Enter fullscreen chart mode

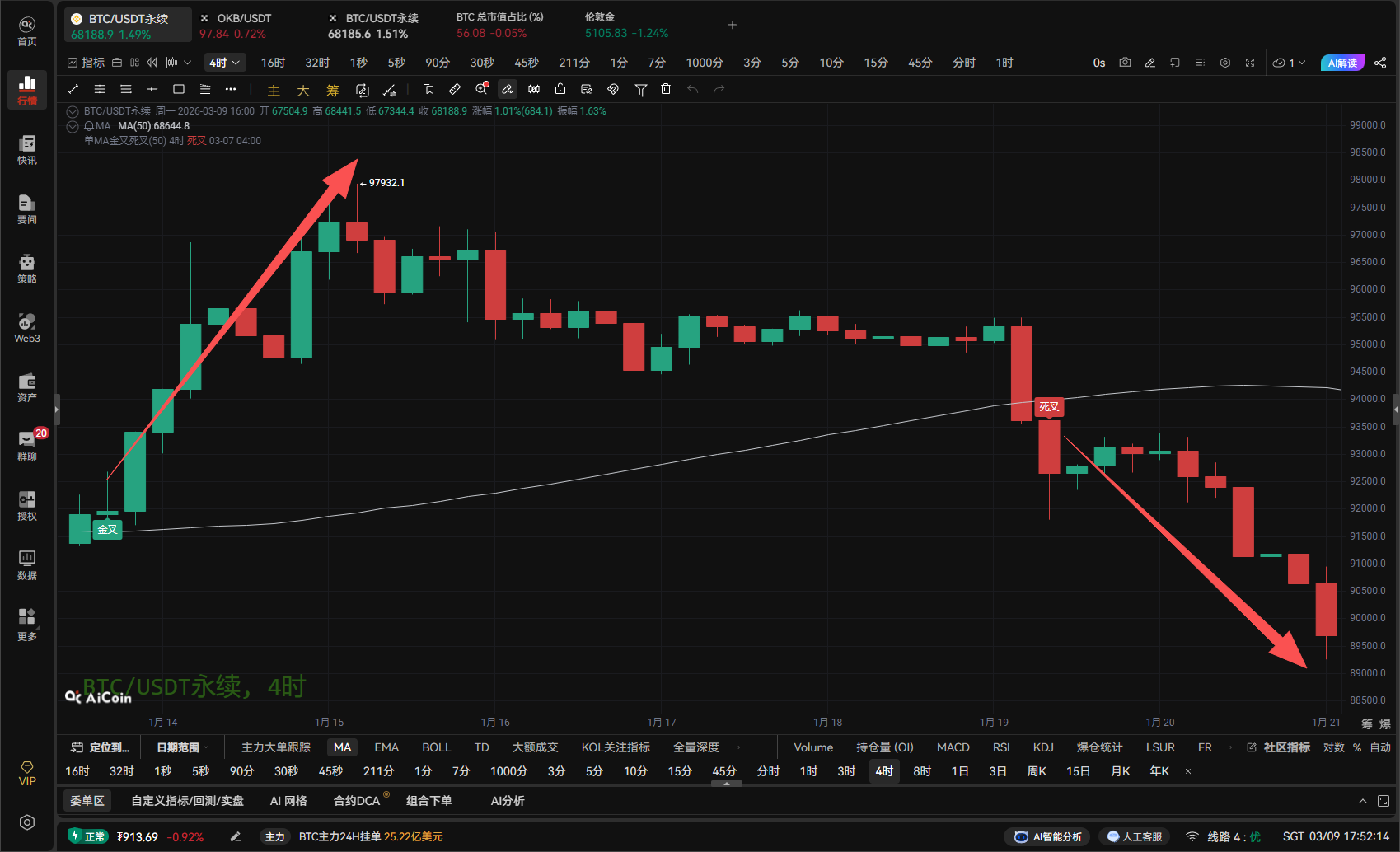(x=1250, y=63)
